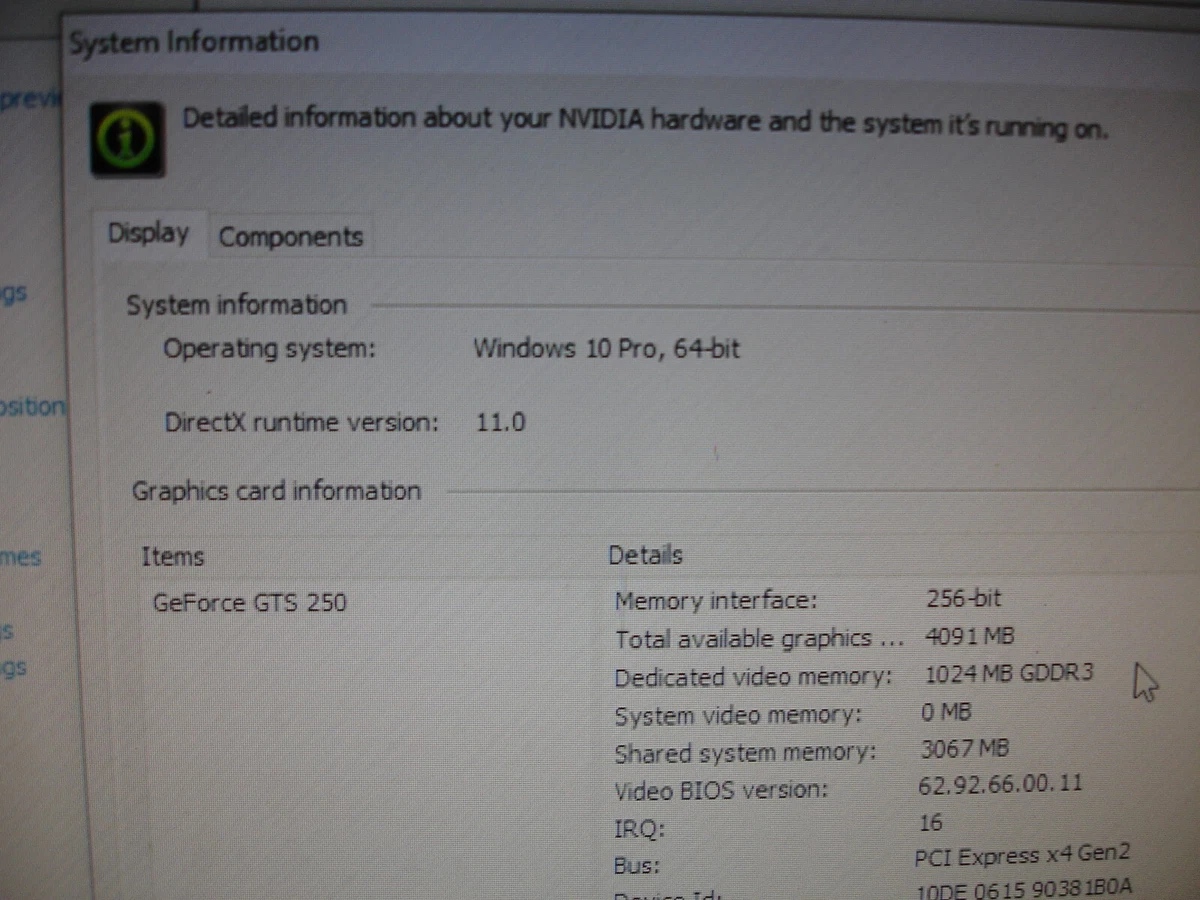Screen dimensions: 1200x900
Task: Click the '3067 MB' value
Action: point(964,748)
